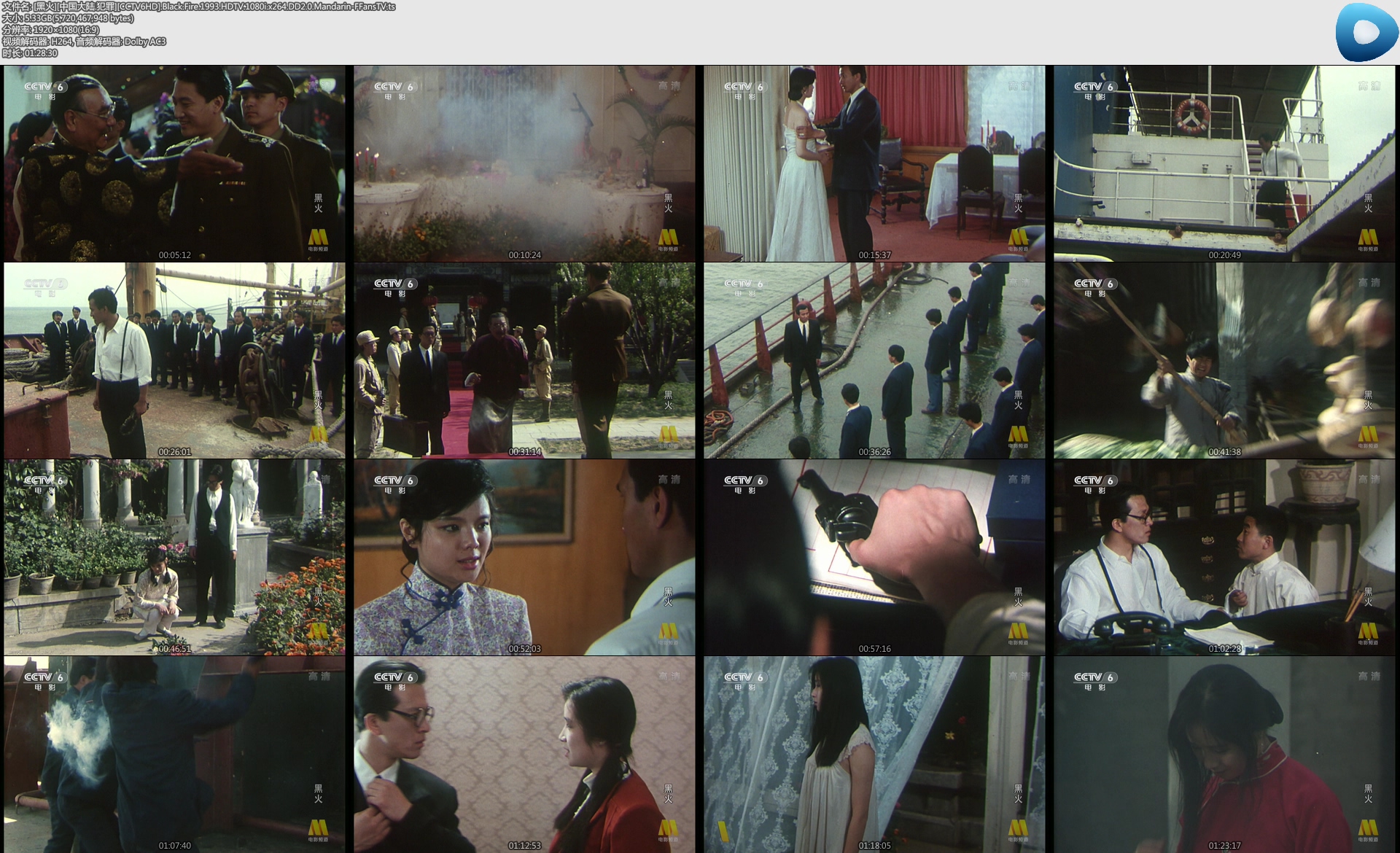Select the smoke explosion frame at 00:10:24
1400x853 pixels.
coord(524,163)
